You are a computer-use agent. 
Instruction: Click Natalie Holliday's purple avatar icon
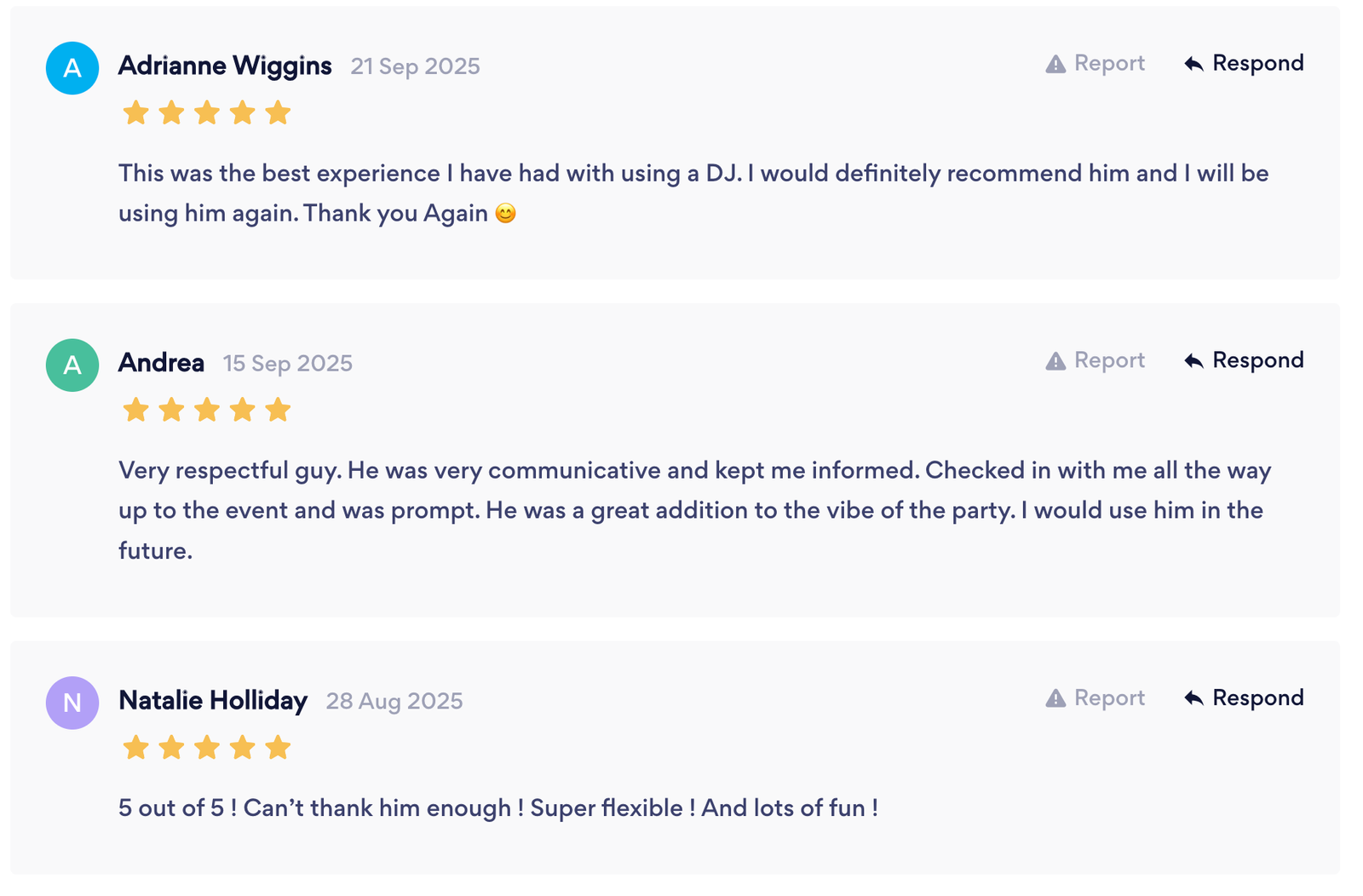tap(72, 703)
